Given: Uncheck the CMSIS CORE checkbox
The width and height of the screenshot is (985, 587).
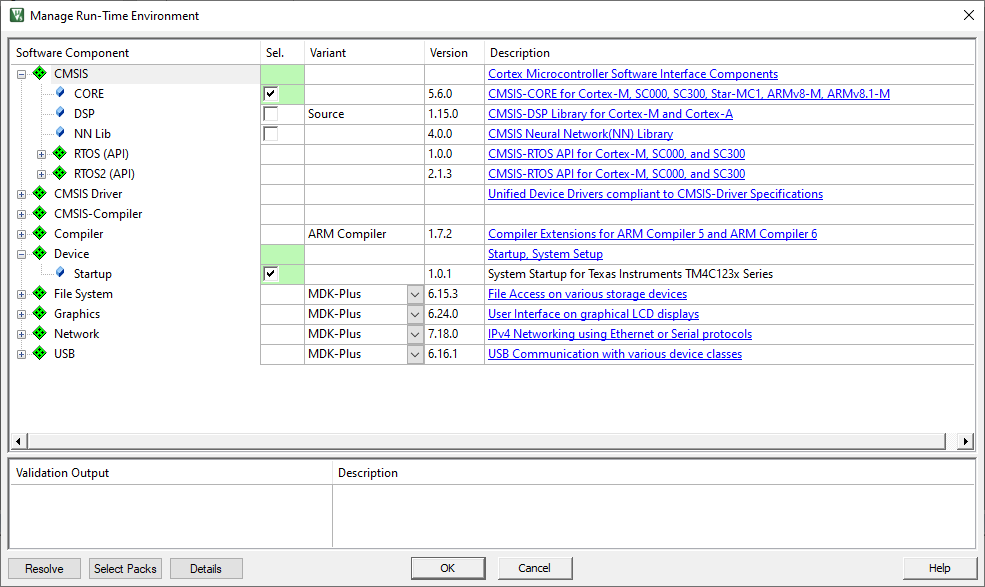Looking at the screenshot, I should pyautogui.click(x=271, y=94).
